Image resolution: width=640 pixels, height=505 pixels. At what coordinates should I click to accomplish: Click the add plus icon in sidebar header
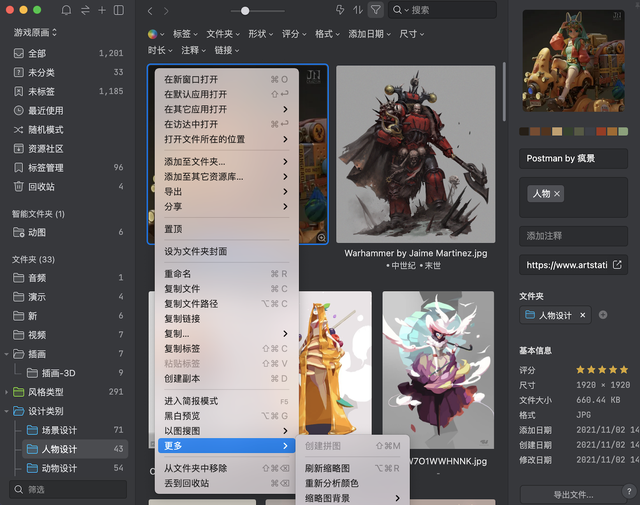pos(101,10)
